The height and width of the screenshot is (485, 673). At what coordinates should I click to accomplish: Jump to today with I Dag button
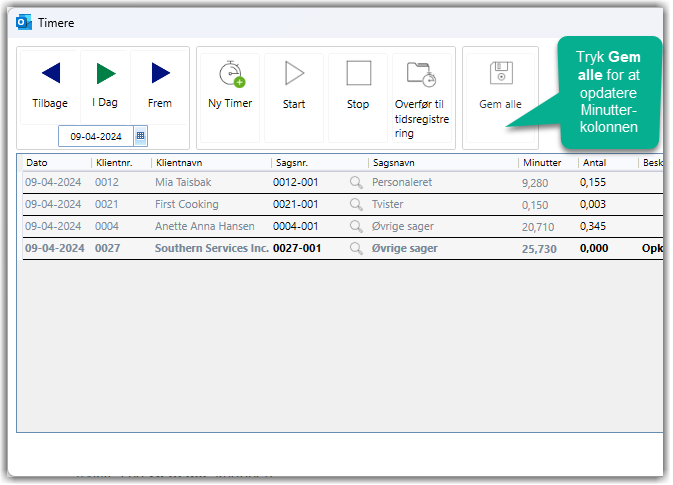coord(105,87)
